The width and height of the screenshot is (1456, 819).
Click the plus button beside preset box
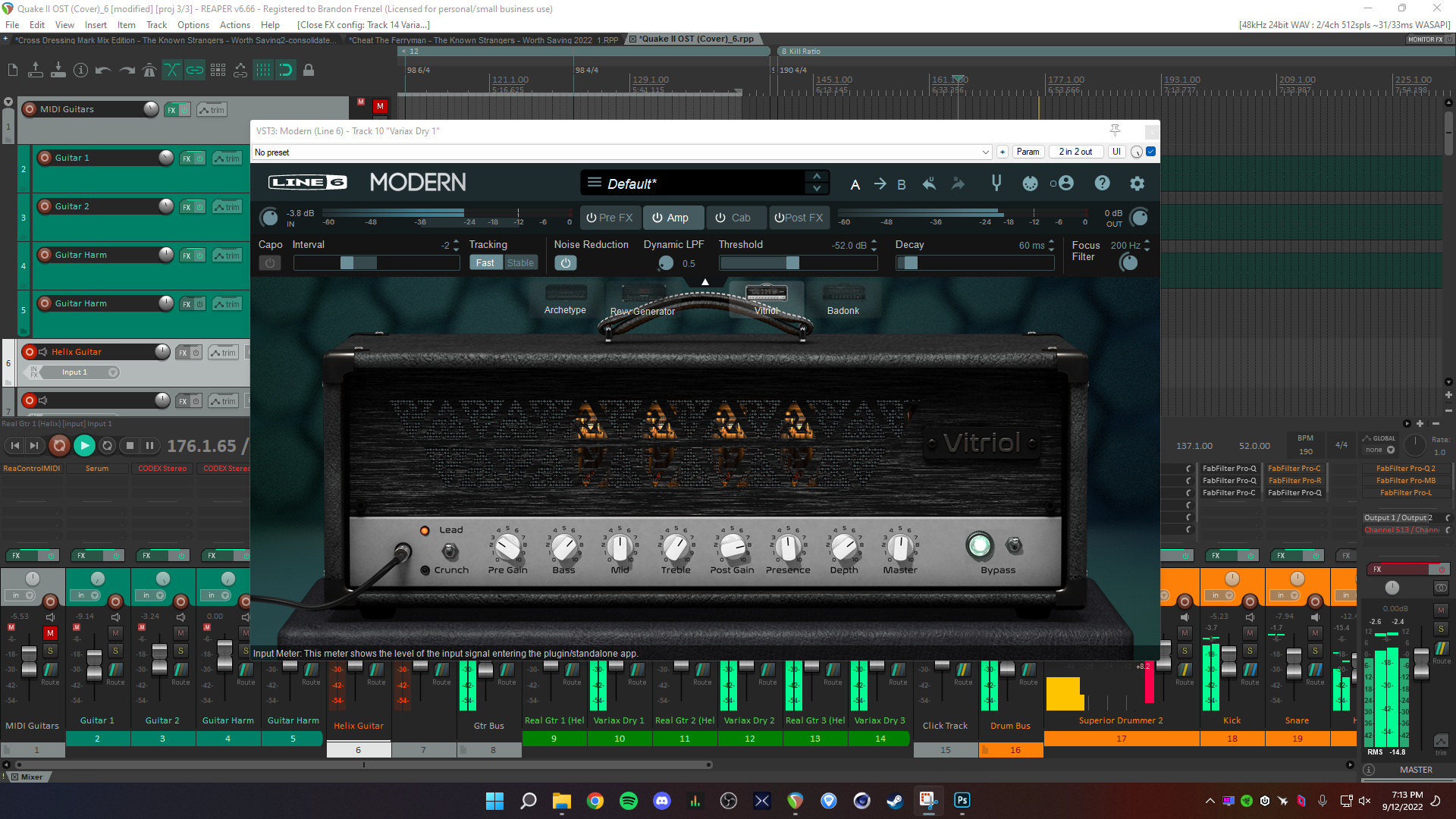(1003, 152)
